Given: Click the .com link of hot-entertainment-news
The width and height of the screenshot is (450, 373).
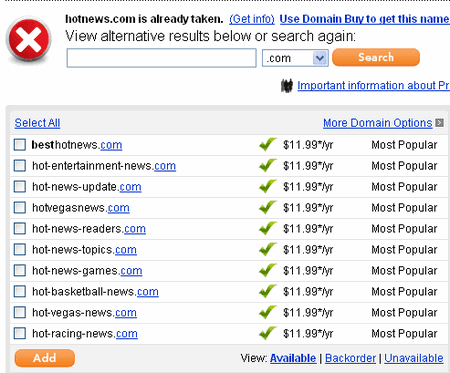Looking at the screenshot, I should click(165, 166).
